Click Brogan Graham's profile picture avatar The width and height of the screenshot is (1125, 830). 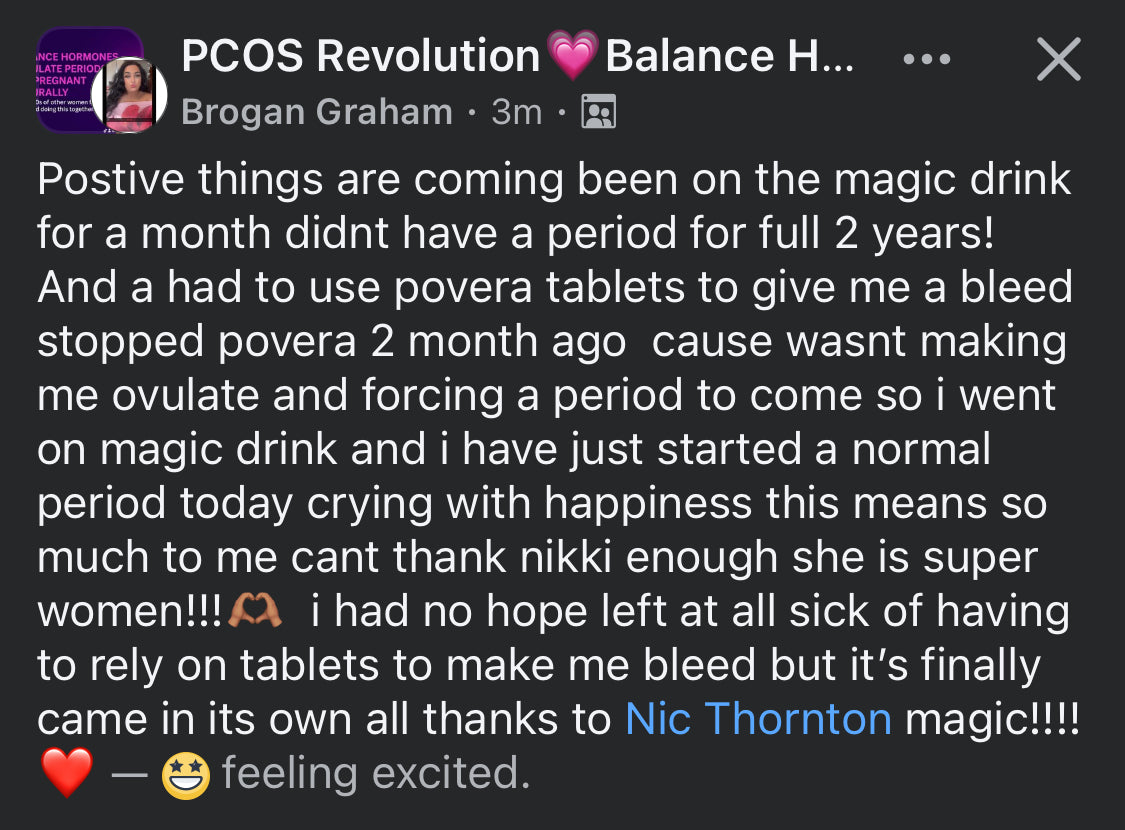(129, 95)
